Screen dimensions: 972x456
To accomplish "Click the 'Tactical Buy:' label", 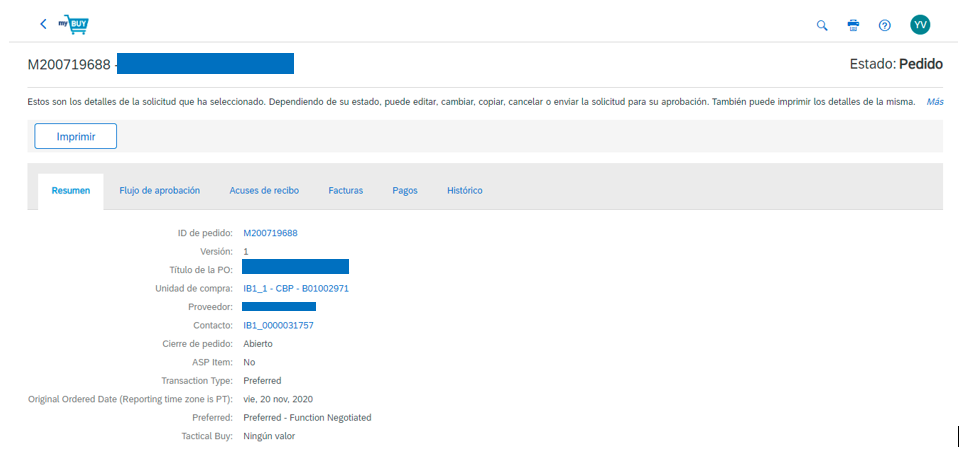I will [205, 436].
